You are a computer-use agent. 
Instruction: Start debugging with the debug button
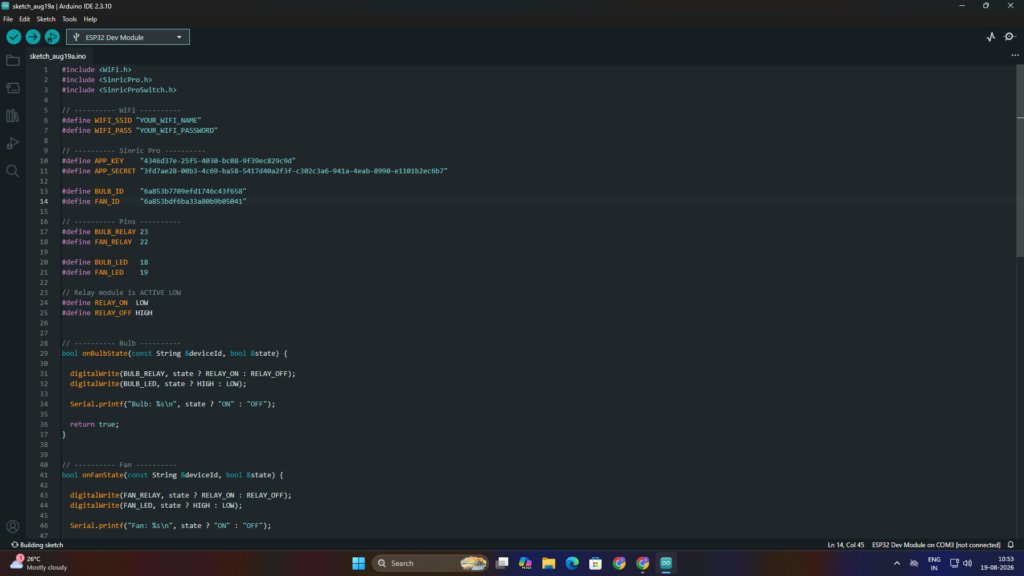[52, 37]
